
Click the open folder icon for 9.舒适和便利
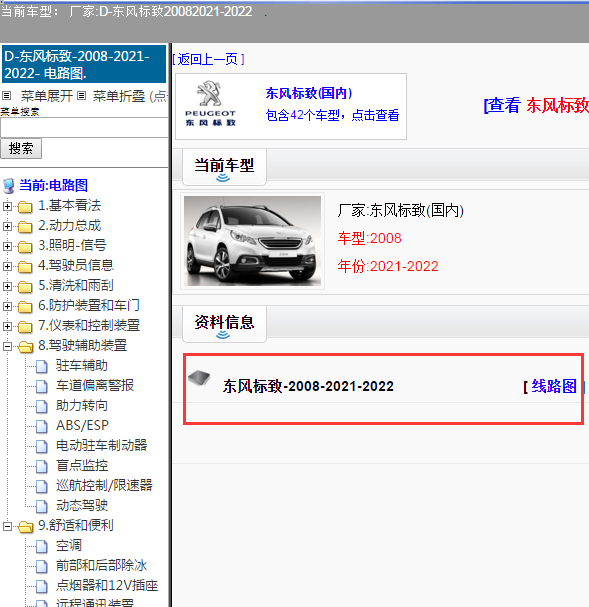[x=26, y=527]
